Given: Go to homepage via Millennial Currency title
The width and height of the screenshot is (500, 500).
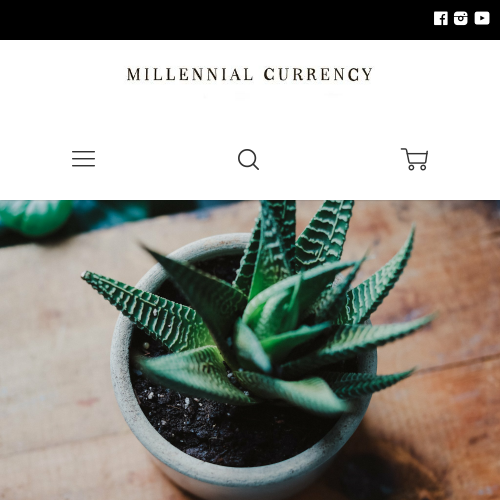Looking at the screenshot, I should pyautogui.click(x=249, y=74).
